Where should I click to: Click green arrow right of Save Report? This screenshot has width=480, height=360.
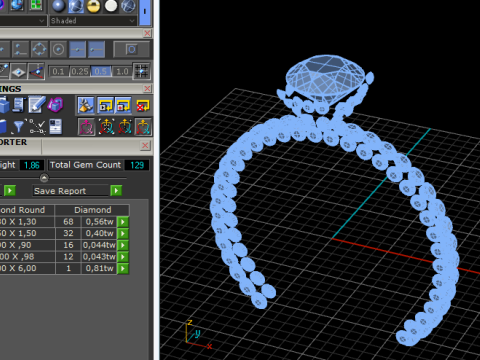point(116,191)
